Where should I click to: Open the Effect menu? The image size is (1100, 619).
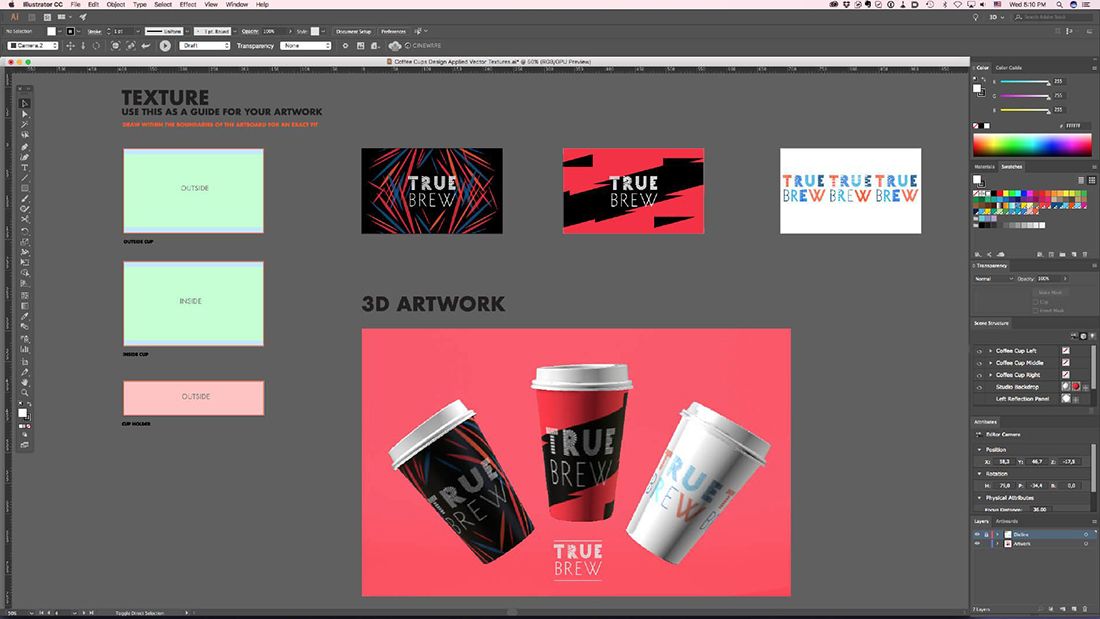coord(188,4)
